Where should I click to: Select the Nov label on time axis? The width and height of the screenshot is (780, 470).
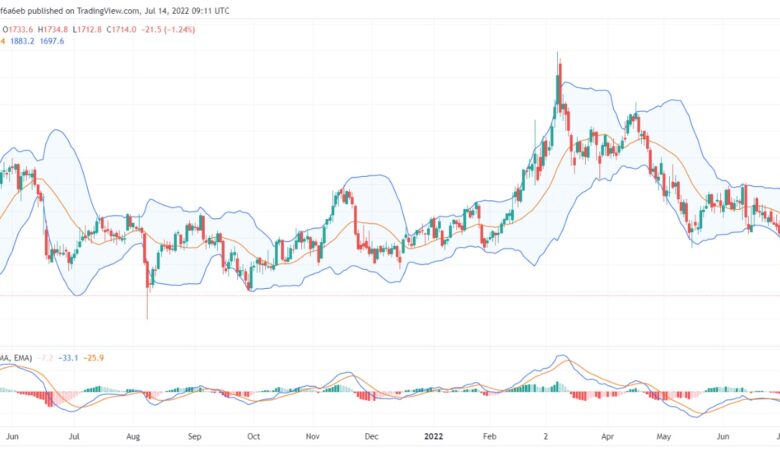(312, 436)
